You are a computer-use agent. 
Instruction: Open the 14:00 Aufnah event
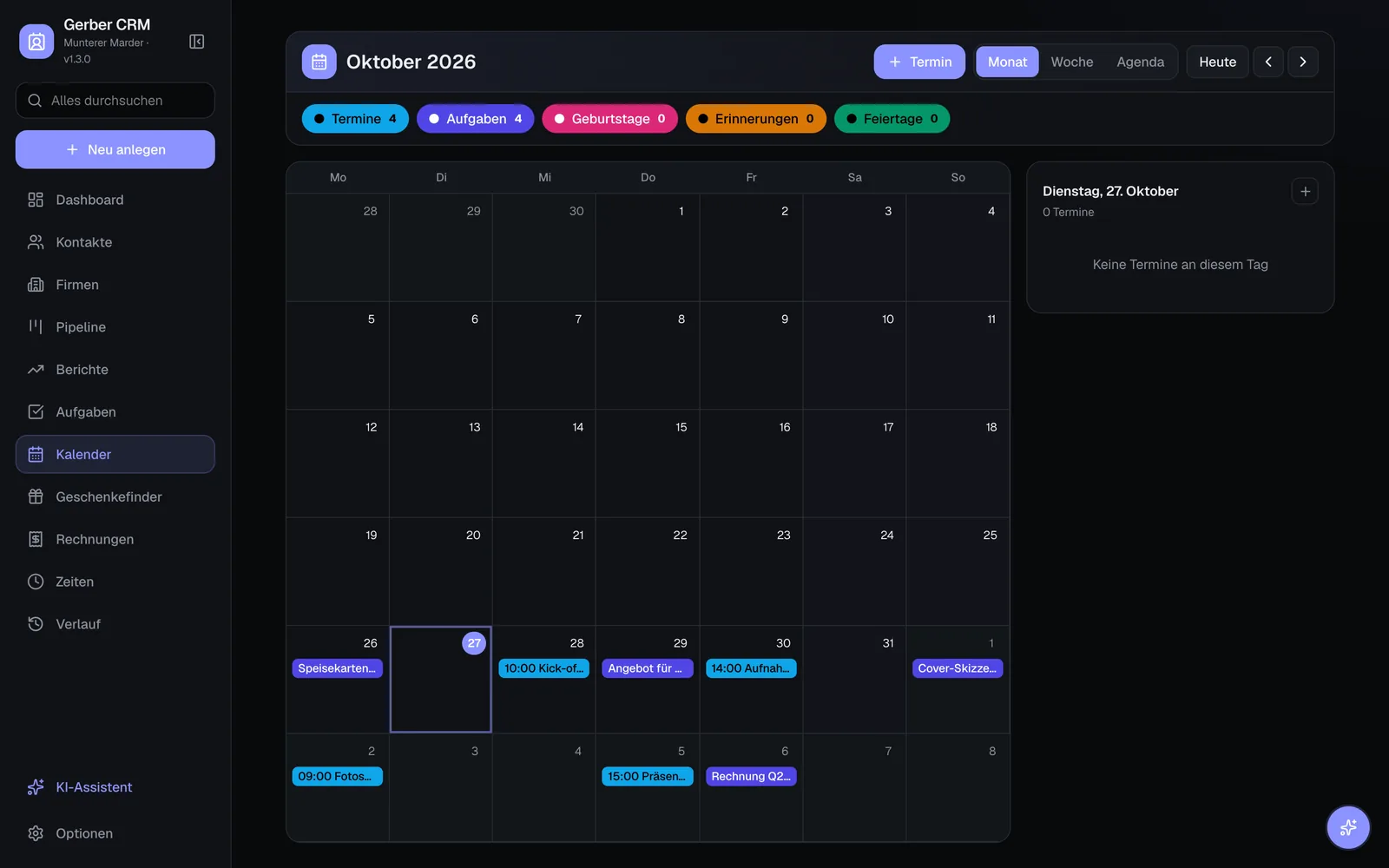point(751,668)
